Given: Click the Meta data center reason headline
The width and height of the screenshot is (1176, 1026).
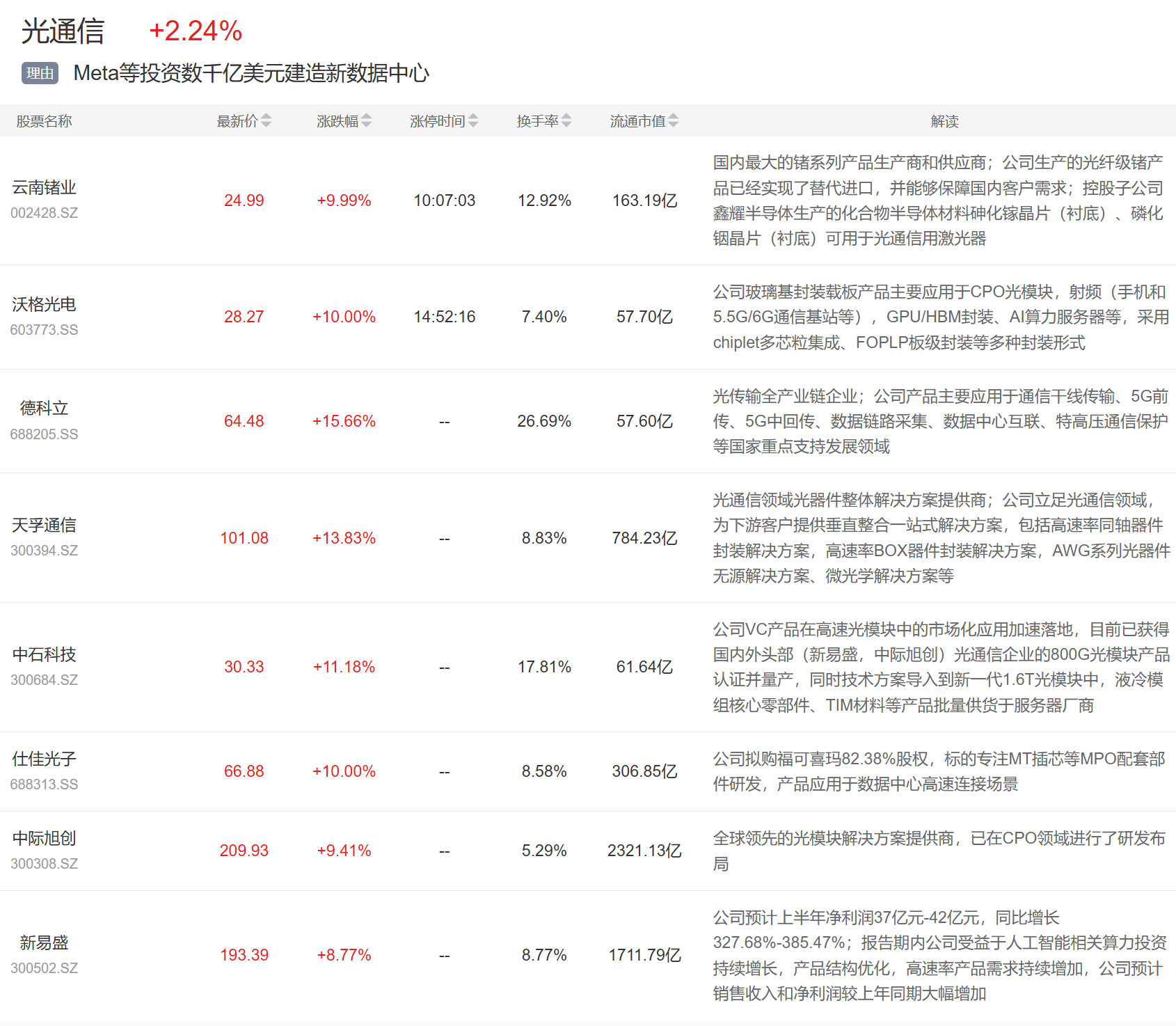Looking at the screenshot, I should (x=251, y=73).
